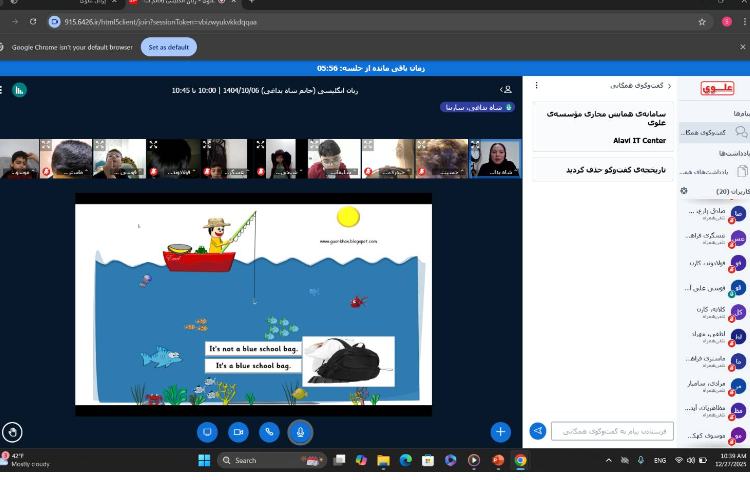The height and width of the screenshot is (480, 750).
Task: Open the users list gear settings
Action: 684,191
